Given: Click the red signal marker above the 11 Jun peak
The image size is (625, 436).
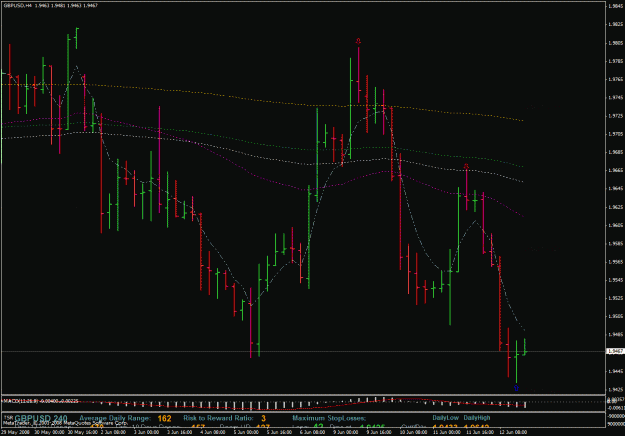Looking at the screenshot, I should click(466, 166).
